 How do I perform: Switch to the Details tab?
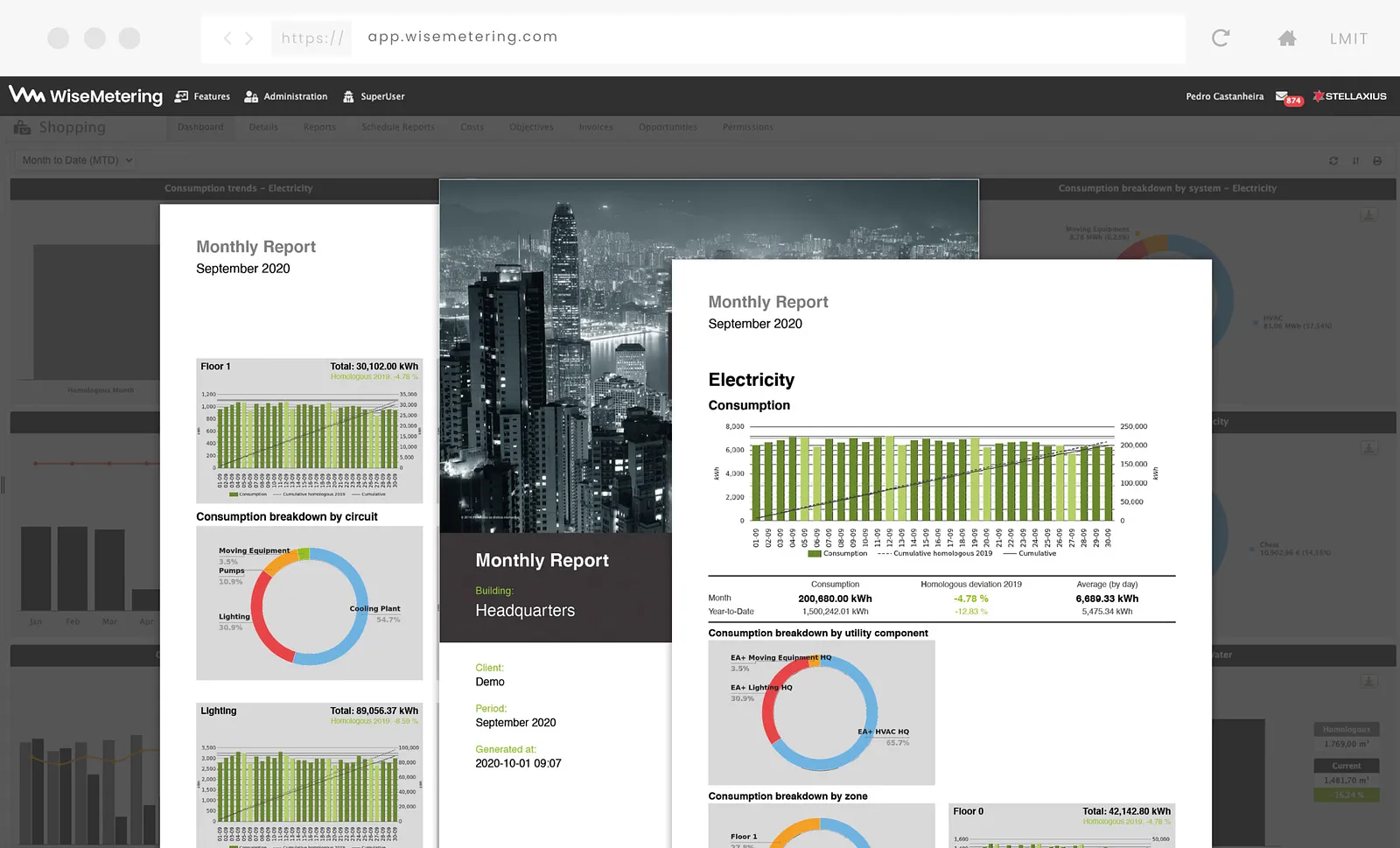coord(263,128)
